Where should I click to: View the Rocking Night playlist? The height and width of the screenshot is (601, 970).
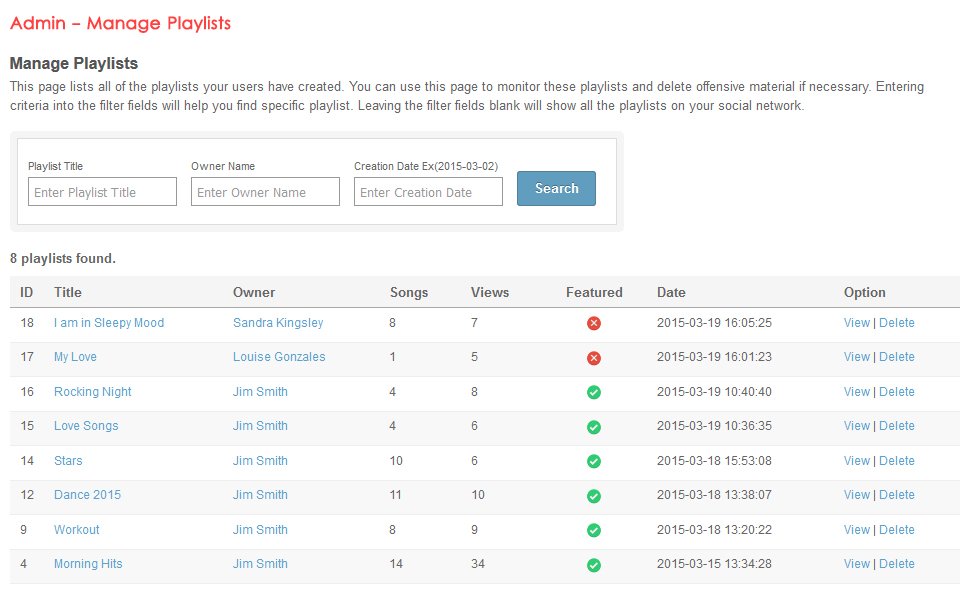(856, 392)
